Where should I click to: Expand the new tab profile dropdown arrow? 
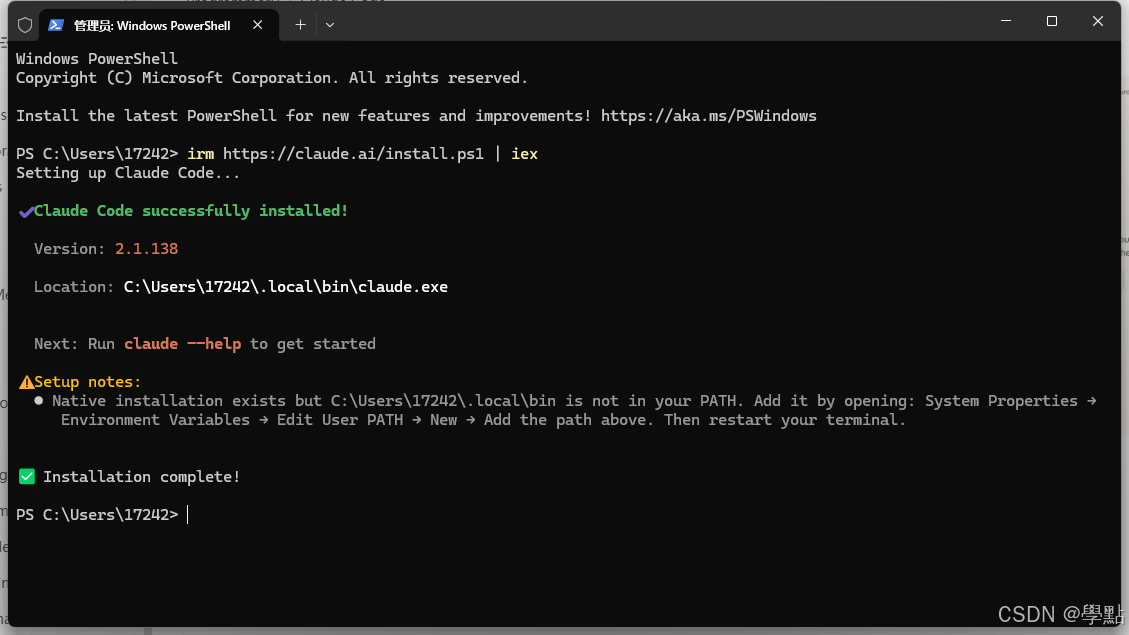point(330,25)
